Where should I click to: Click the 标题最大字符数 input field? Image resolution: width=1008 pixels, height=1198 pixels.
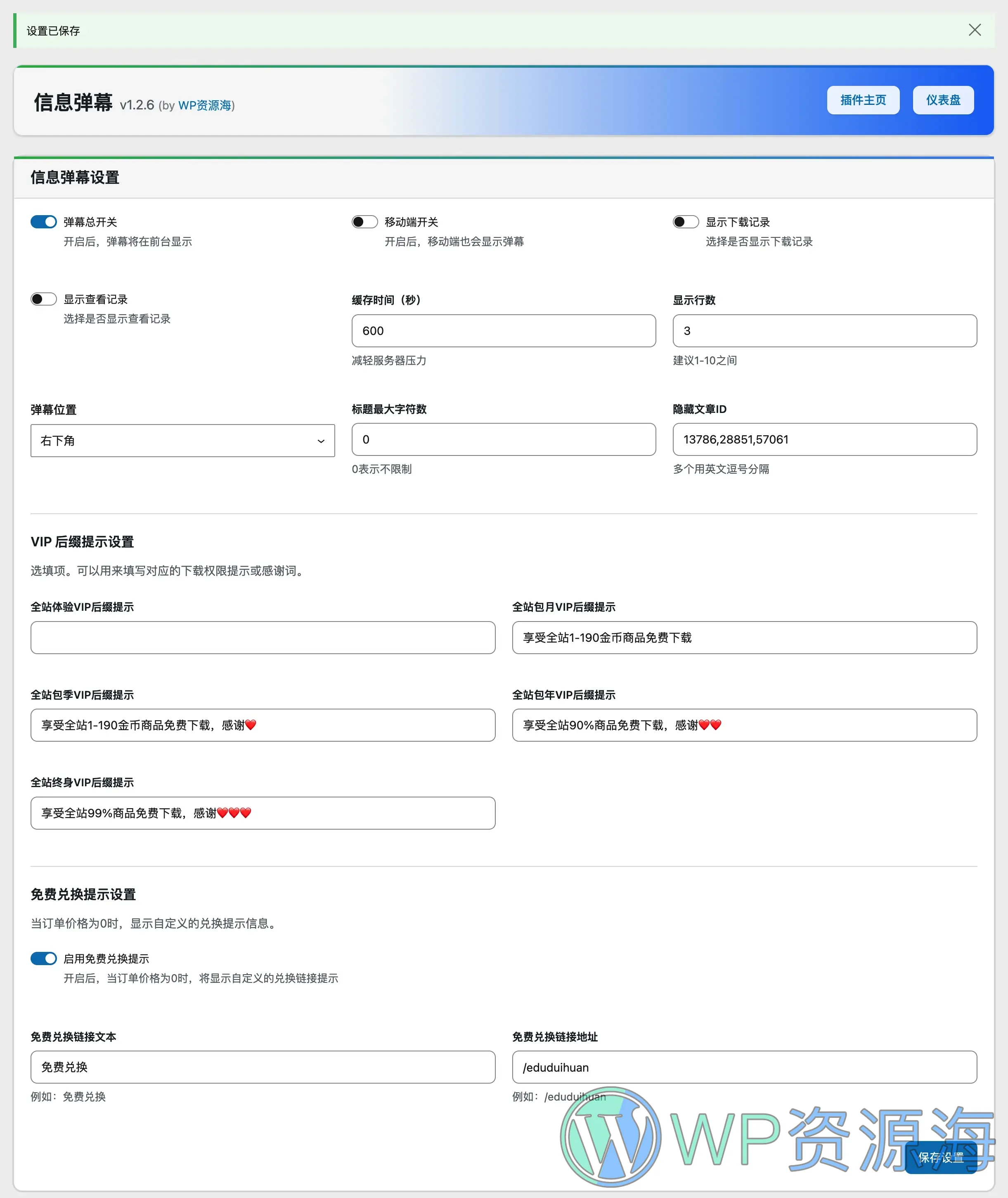click(x=503, y=439)
